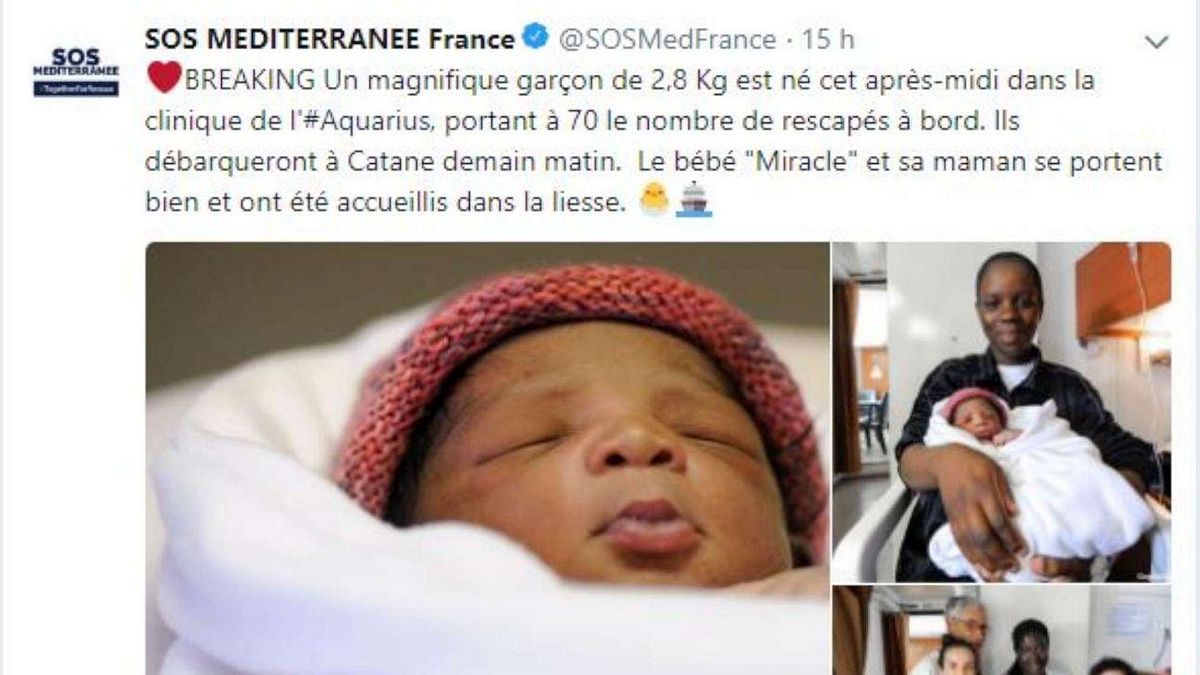This screenshot has width=1200, height=675.
Task: Open the SOS MEDITERRANEE France account name
Action: point(330,39)
